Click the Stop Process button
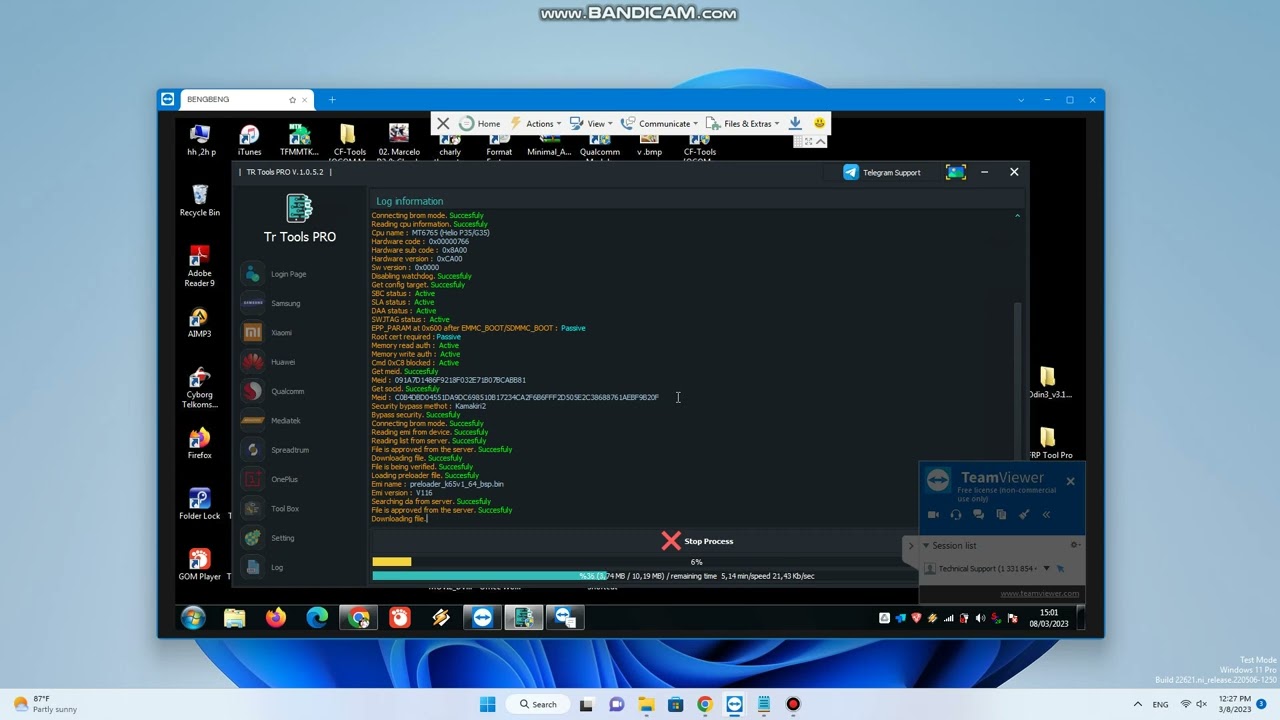 (x=697, y=541)
